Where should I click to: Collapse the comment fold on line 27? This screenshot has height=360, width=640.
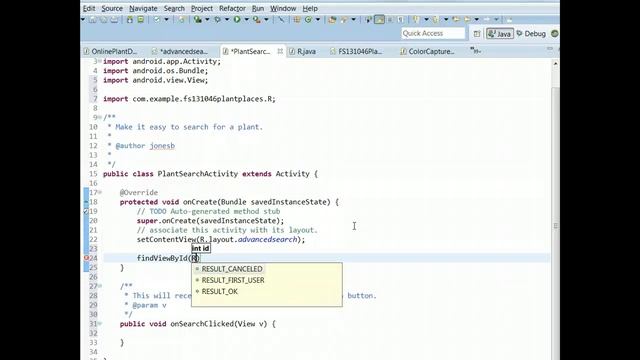(x=100, y=286)
